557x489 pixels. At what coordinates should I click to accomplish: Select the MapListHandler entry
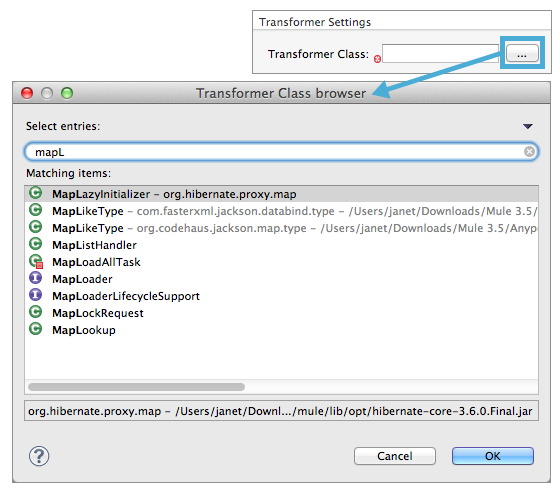pos(282,245)
